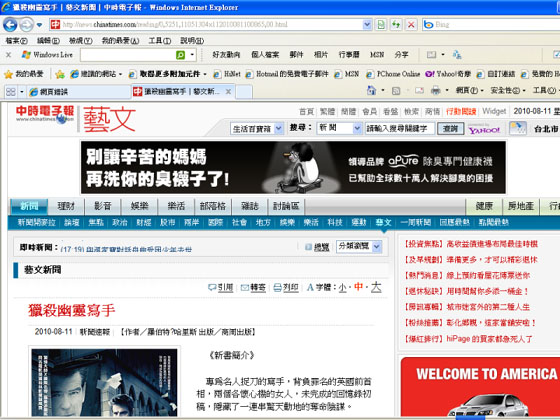Open 個人檔案 in the Windows Live toolbar

(265, 55)
